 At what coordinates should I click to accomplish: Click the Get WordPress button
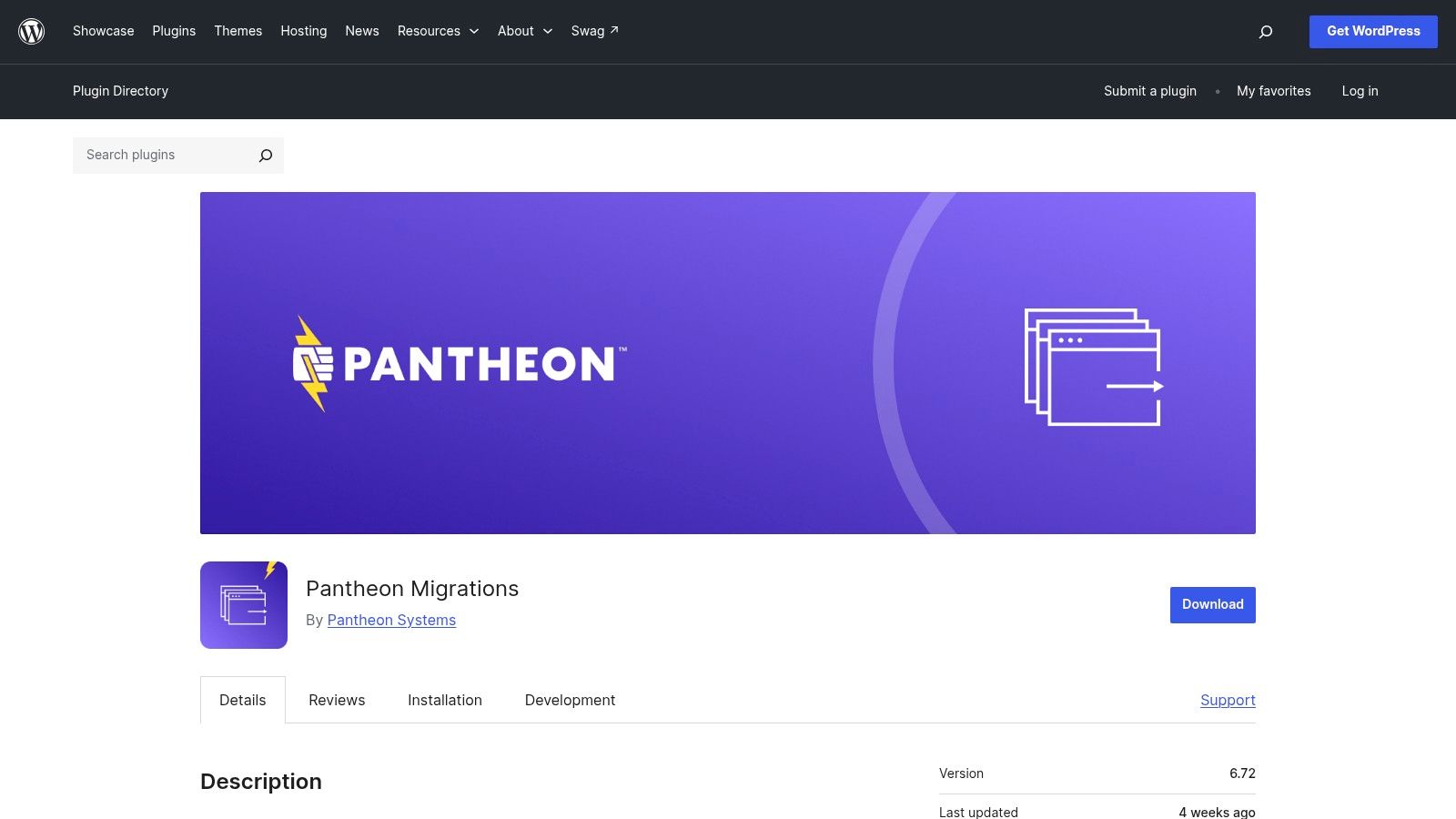point(1373,32)
